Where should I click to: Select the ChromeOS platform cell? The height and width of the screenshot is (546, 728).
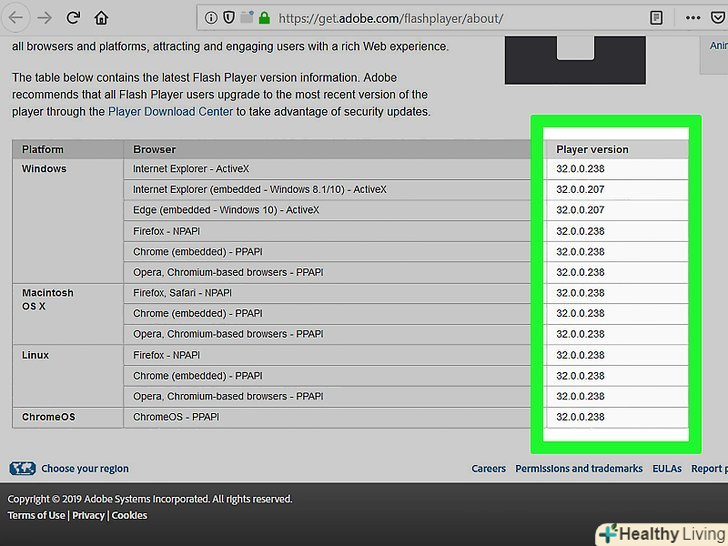click(68, 417)
